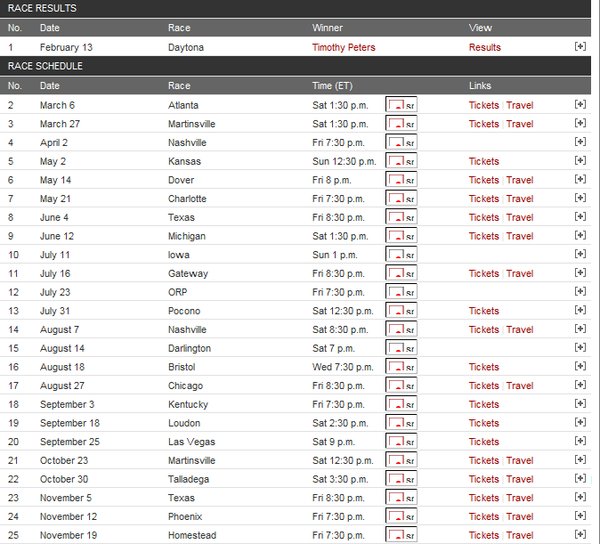This screenshot has height=544, width=600.
Task: Open Tickets link for Loudon race
Action: pyautogui.click(x=484, y=423)
